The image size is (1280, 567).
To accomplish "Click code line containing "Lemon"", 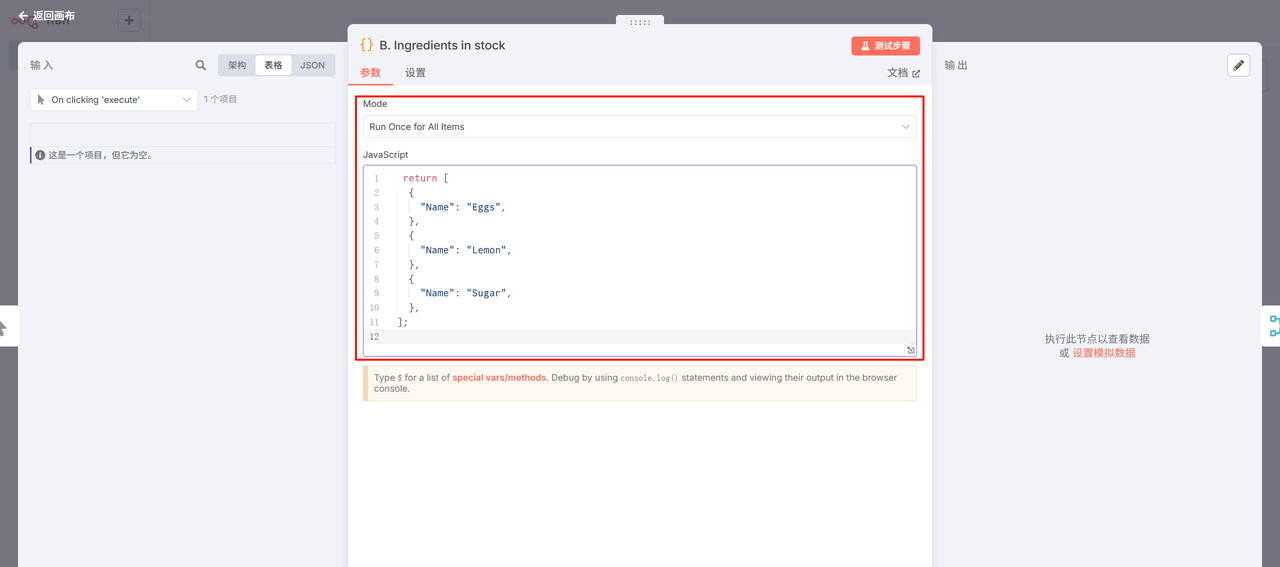I will point(466,250).
